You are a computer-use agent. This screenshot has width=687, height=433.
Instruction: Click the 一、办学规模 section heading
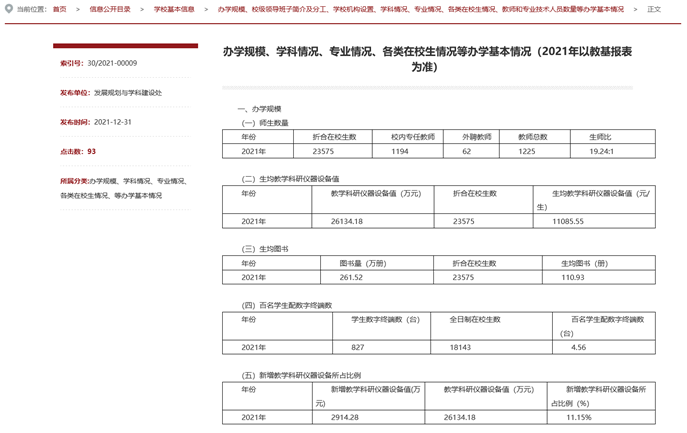pos(259,108)
